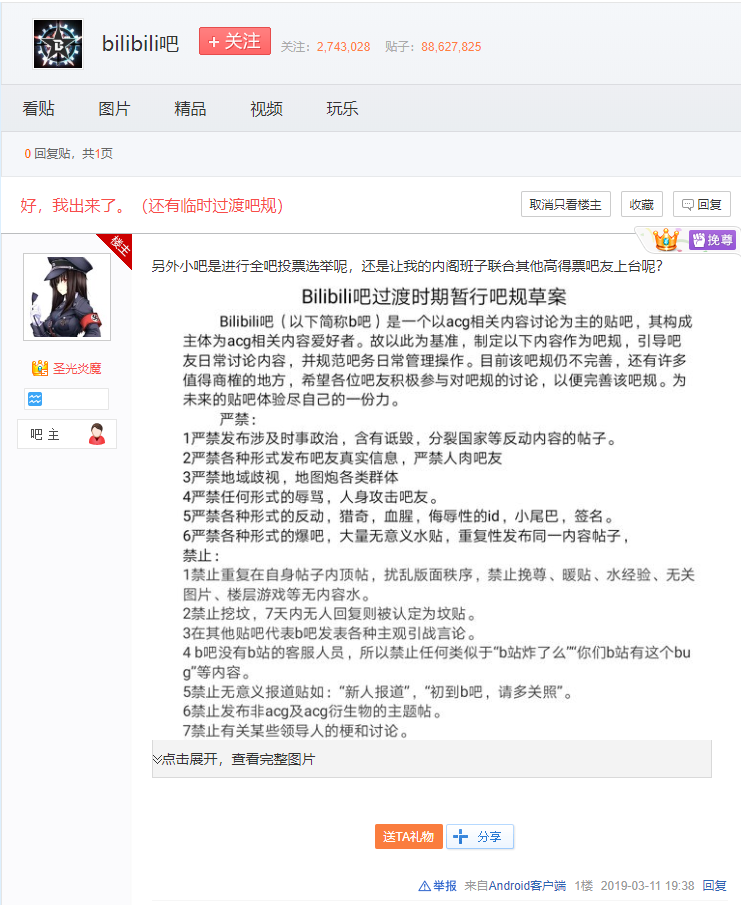The height and width of the screenshot is (905, 741).
Task: Click 回复 with speech bubble at top
Action: 701,204
